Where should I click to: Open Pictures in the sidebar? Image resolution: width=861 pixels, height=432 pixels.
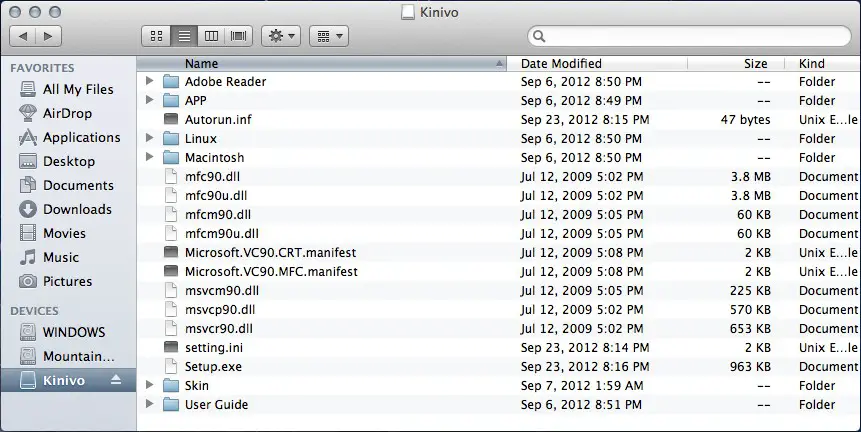coord(68,282)
